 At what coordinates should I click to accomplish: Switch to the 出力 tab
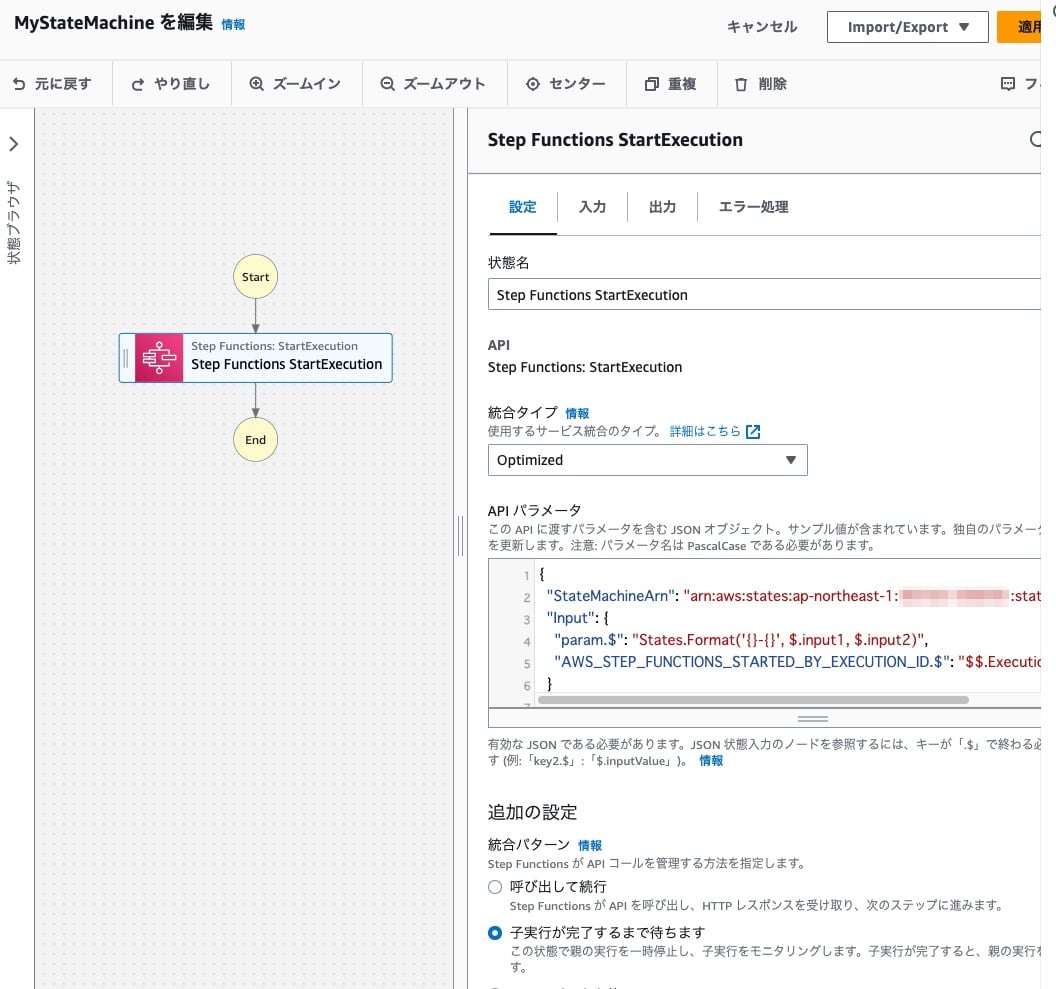663,207
